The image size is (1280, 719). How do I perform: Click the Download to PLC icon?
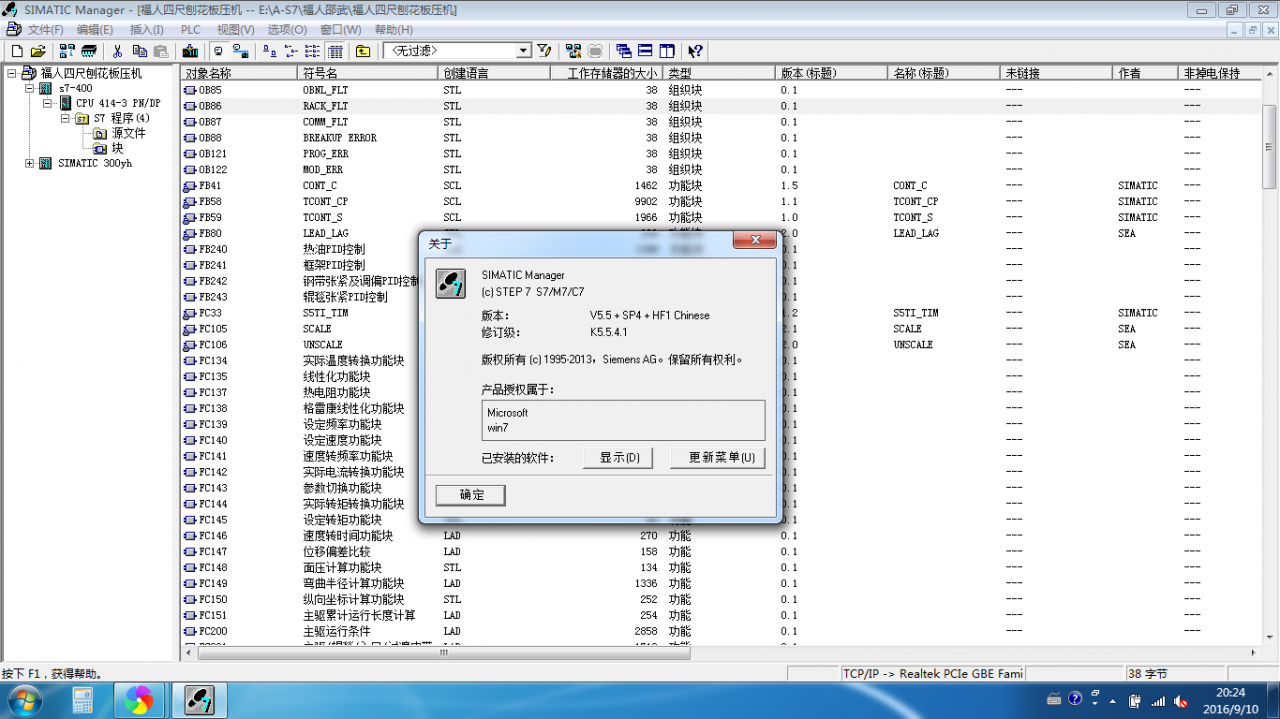[x=190, y=50]
